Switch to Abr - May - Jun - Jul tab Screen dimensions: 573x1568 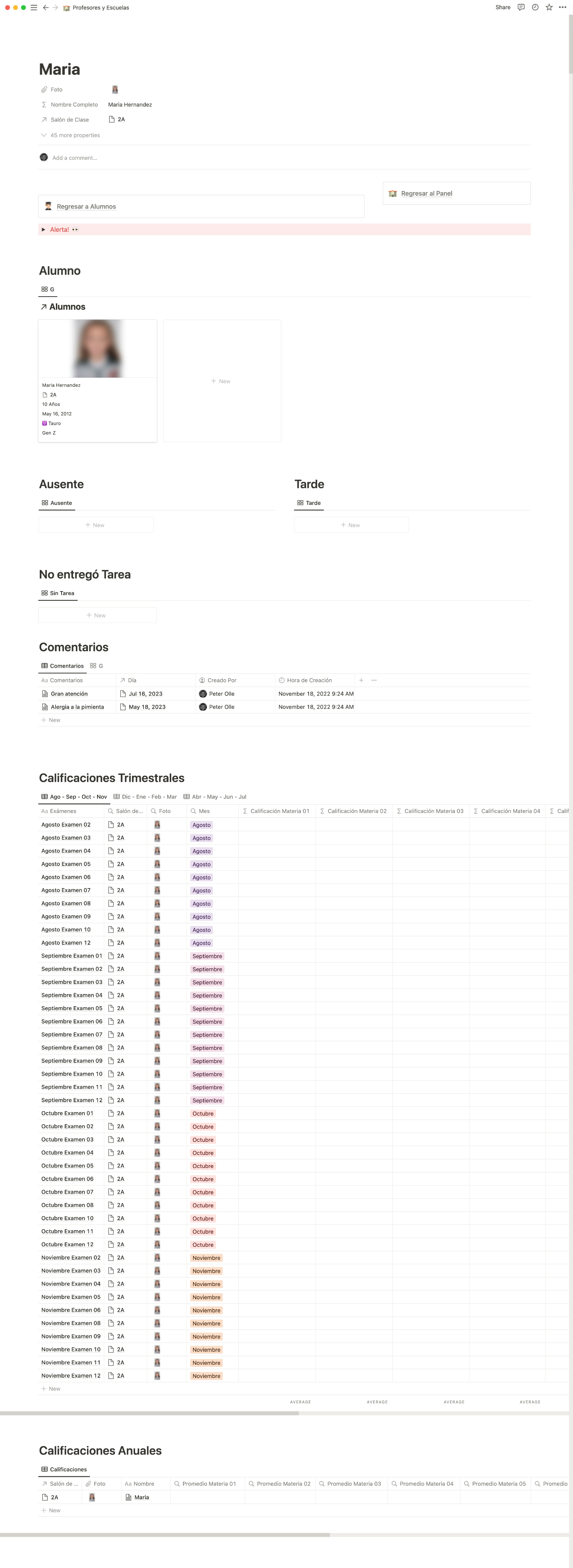click(215, 797)
